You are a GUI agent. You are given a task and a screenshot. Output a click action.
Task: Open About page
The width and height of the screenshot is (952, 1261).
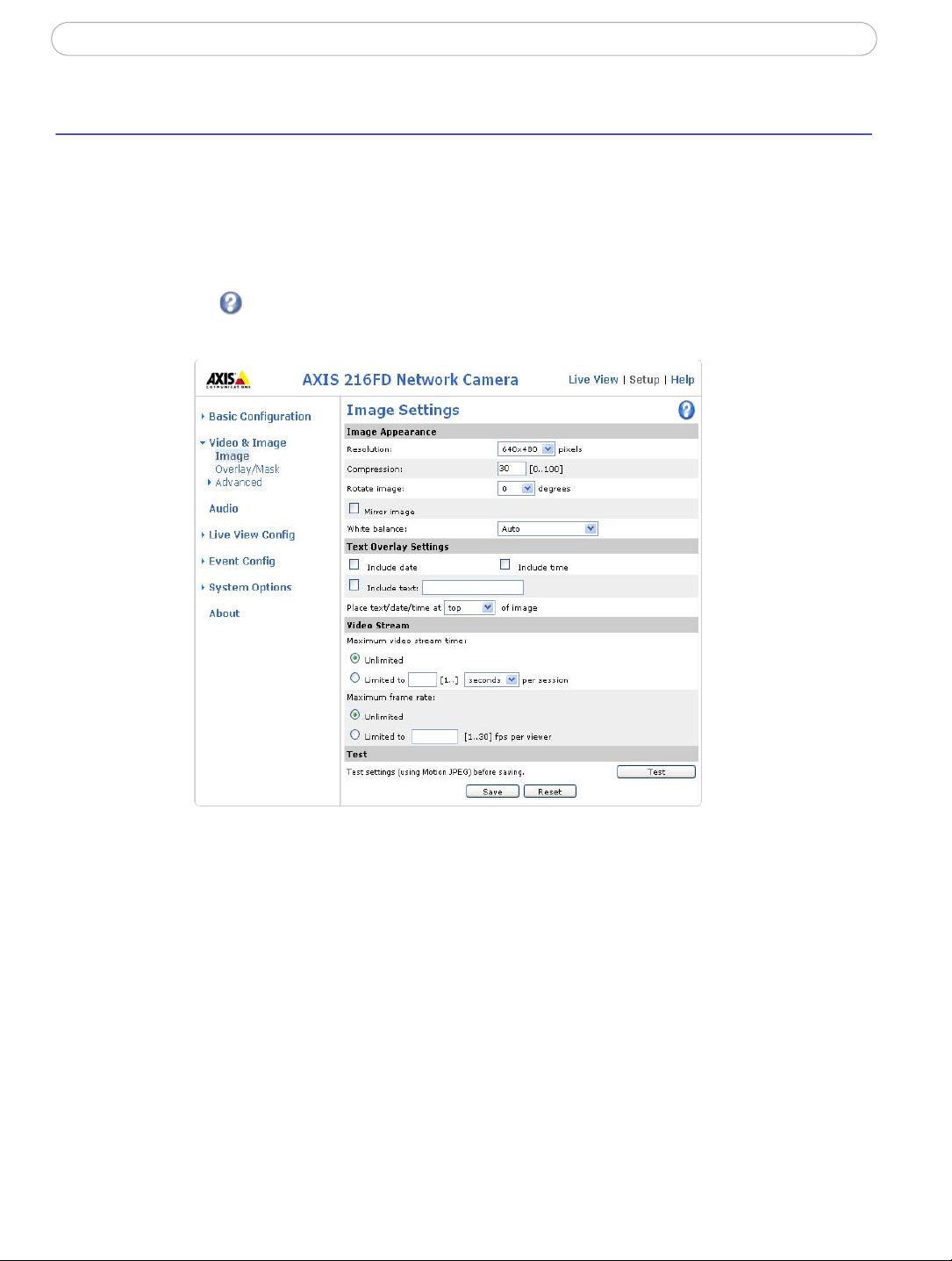coord(225,614)
